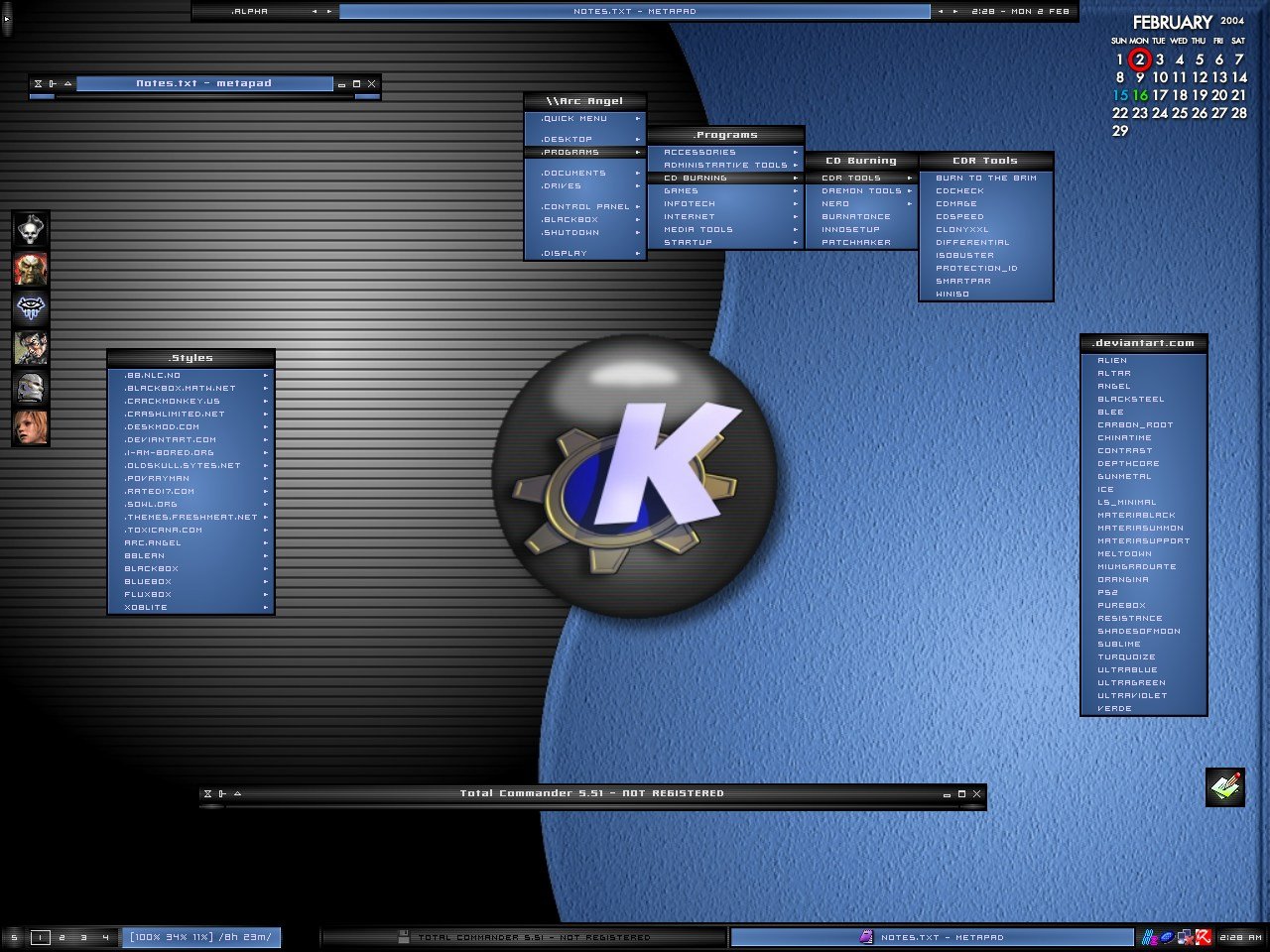Click the PureBox style entry
Screen dimensions: 1270x952
[1143, 606]
